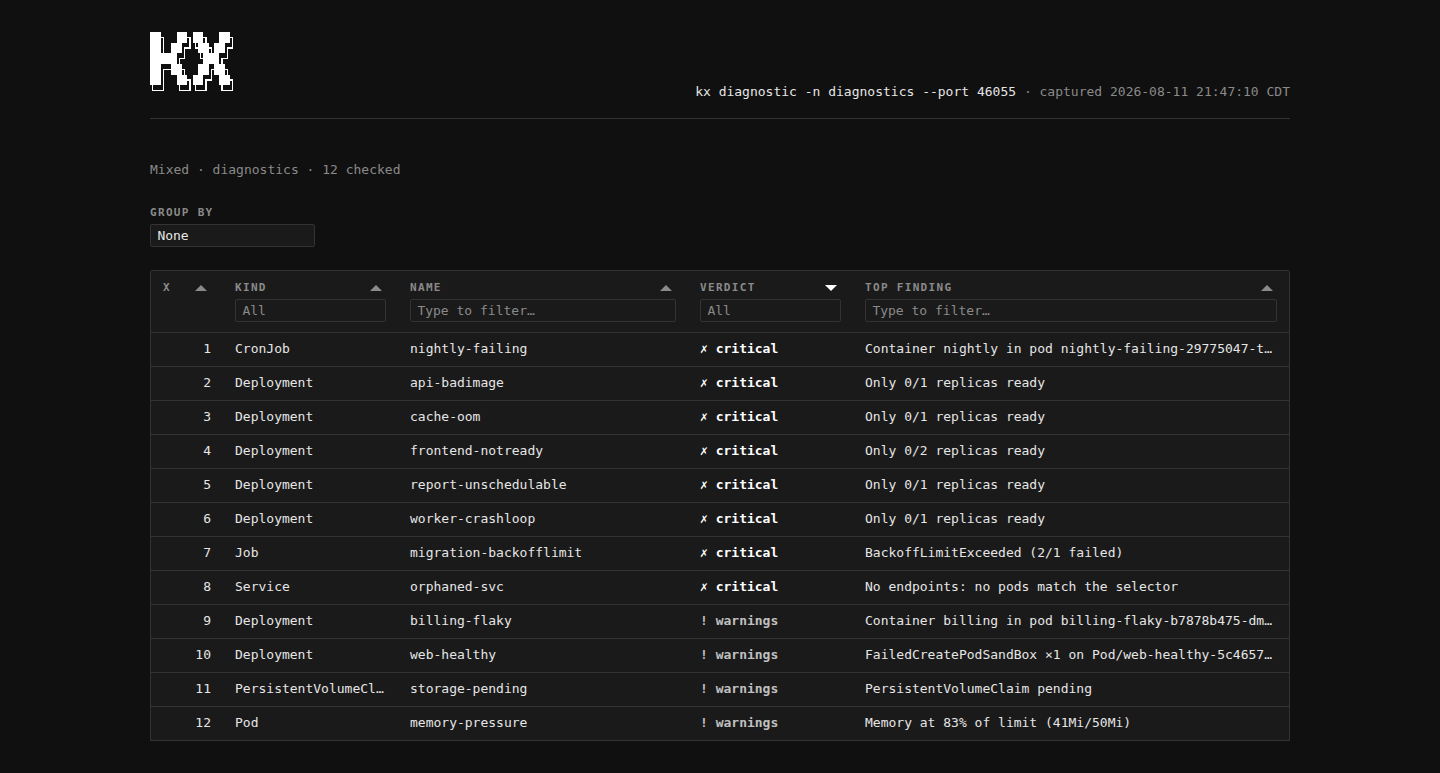The width and height of the screenshot is (1440, 773).
Task: Click 'Mixed · diagnostics · 12 checked' summary
Action: (x=275, y=170)
